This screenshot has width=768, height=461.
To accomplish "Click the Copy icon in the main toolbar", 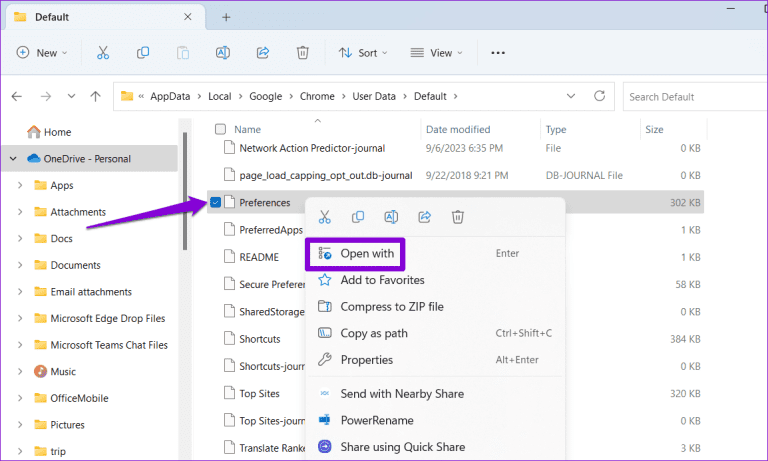I will coord(143,53).
